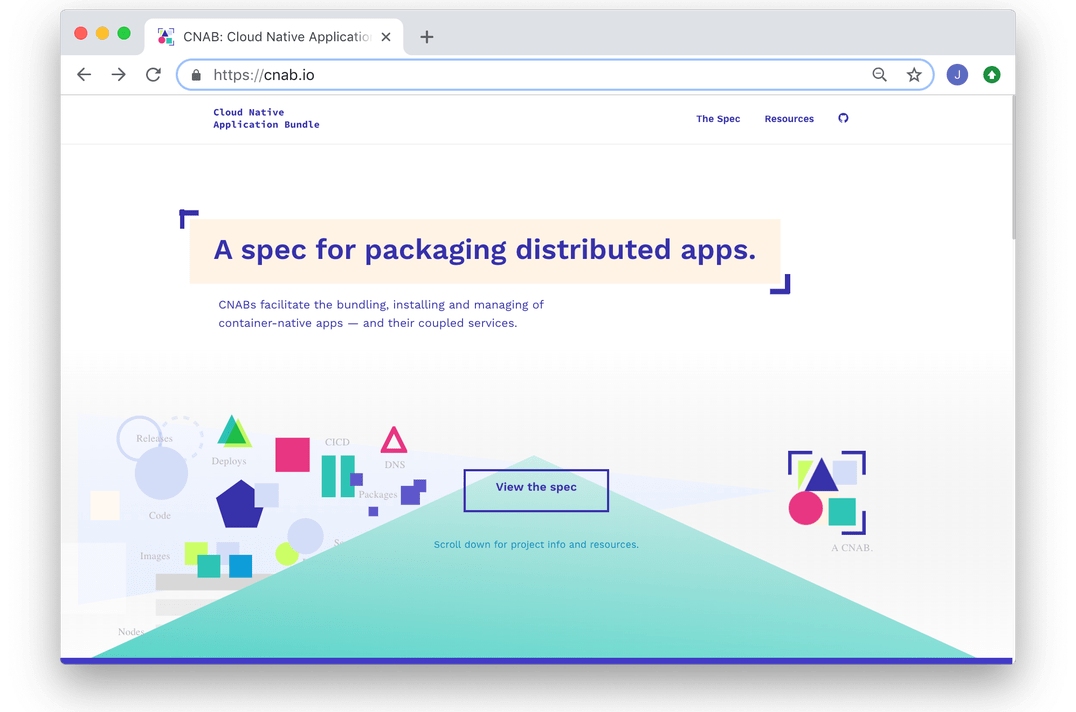Click the green update arrow icon

click(x=992, y=75)
